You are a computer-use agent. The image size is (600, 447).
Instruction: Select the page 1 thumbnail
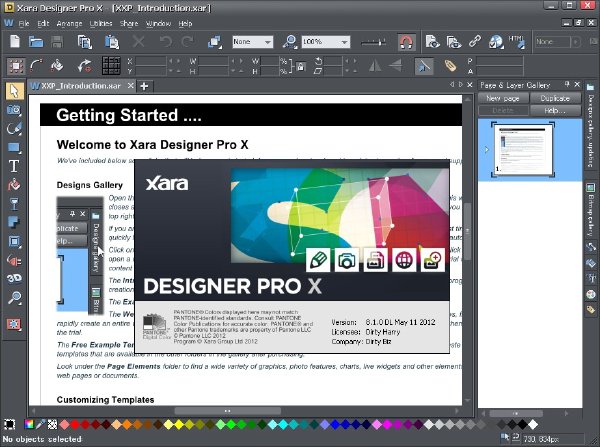pyautogui.click(x=523, y=149)
